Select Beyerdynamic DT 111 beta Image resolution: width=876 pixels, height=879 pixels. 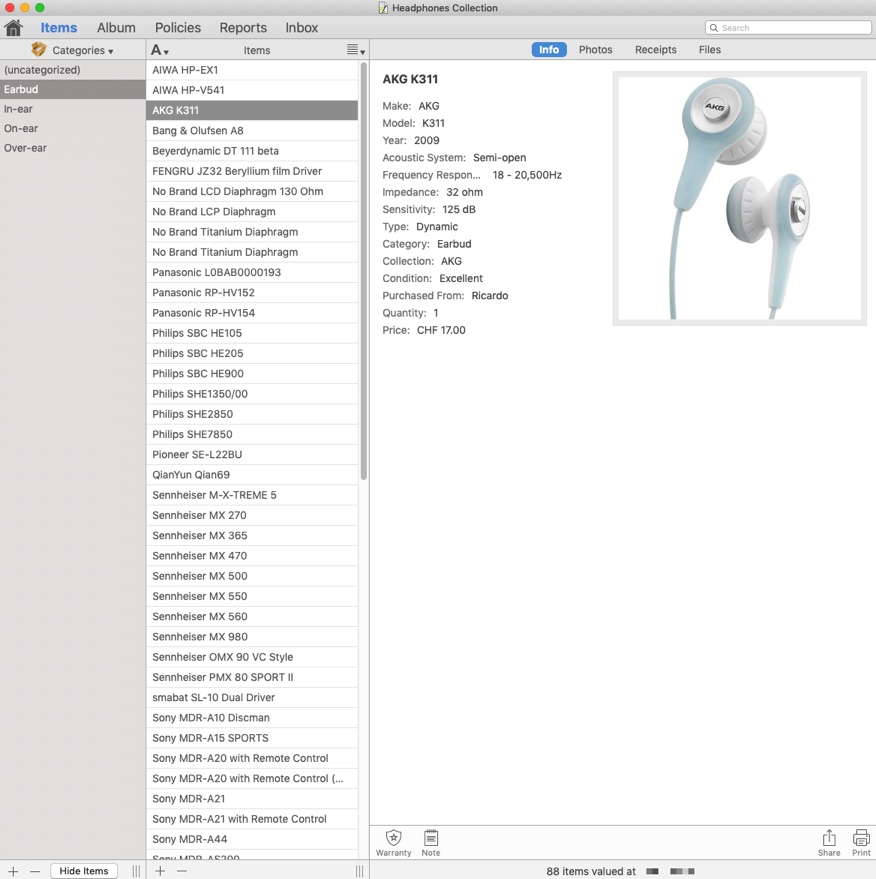pos(252,151)
